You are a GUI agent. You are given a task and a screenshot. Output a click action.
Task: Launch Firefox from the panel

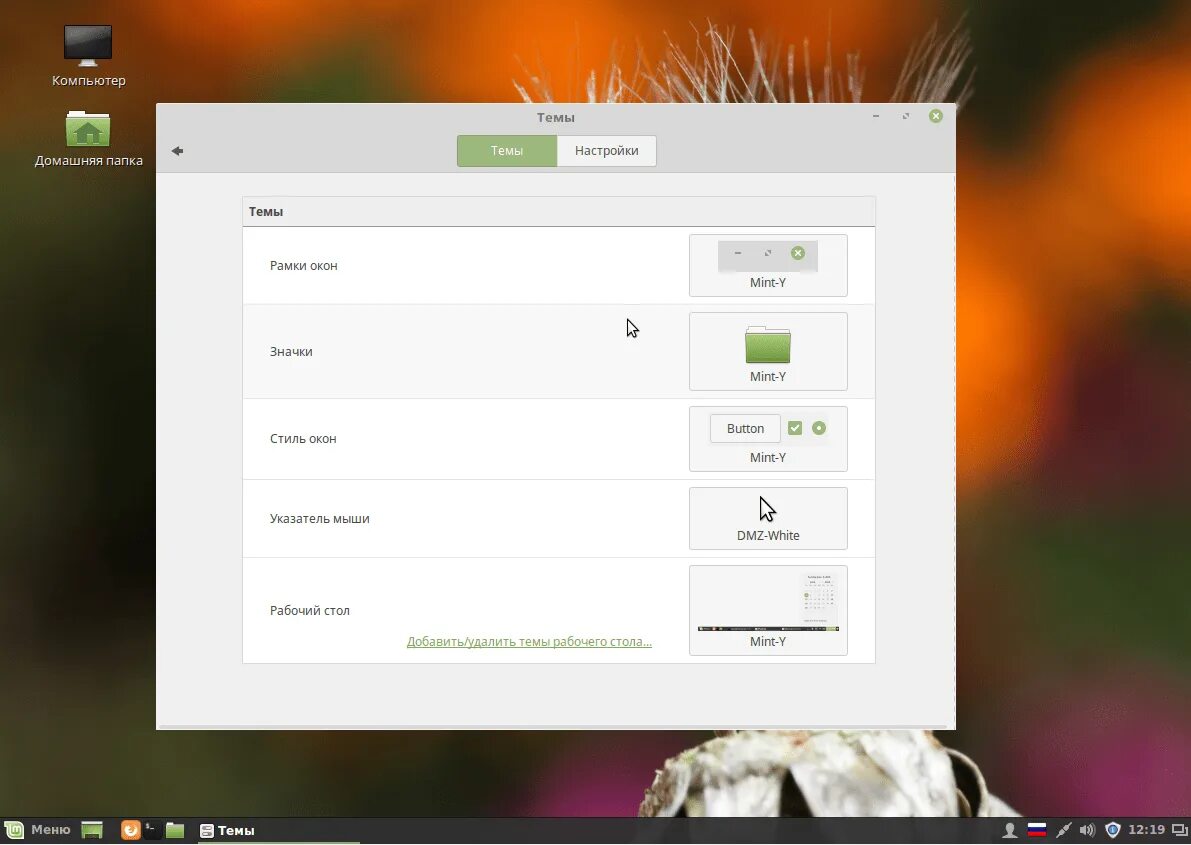131,830
